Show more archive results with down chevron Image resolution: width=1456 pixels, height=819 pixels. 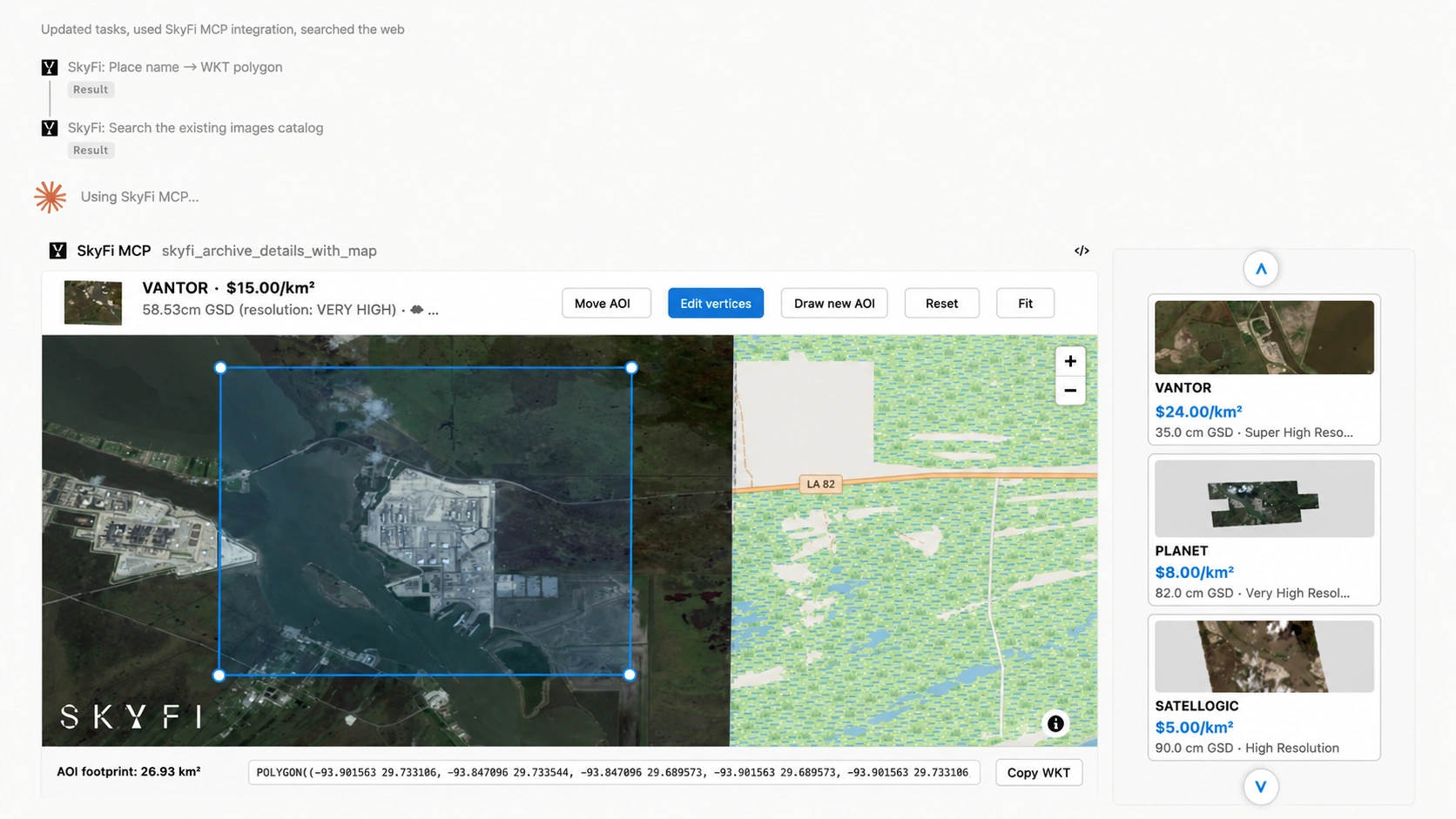tap(1261, 787)
